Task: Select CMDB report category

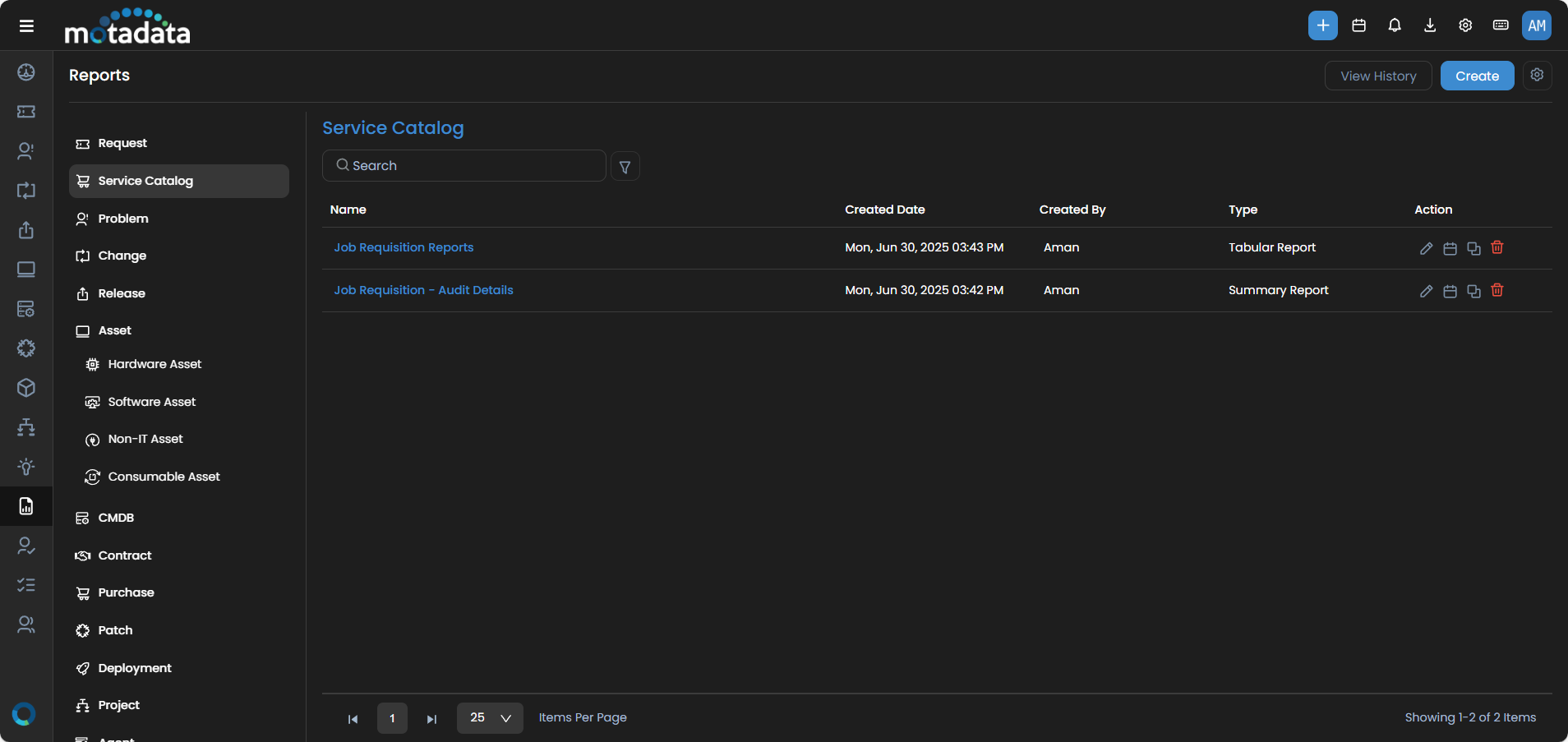Action: [x=179, y=518]
